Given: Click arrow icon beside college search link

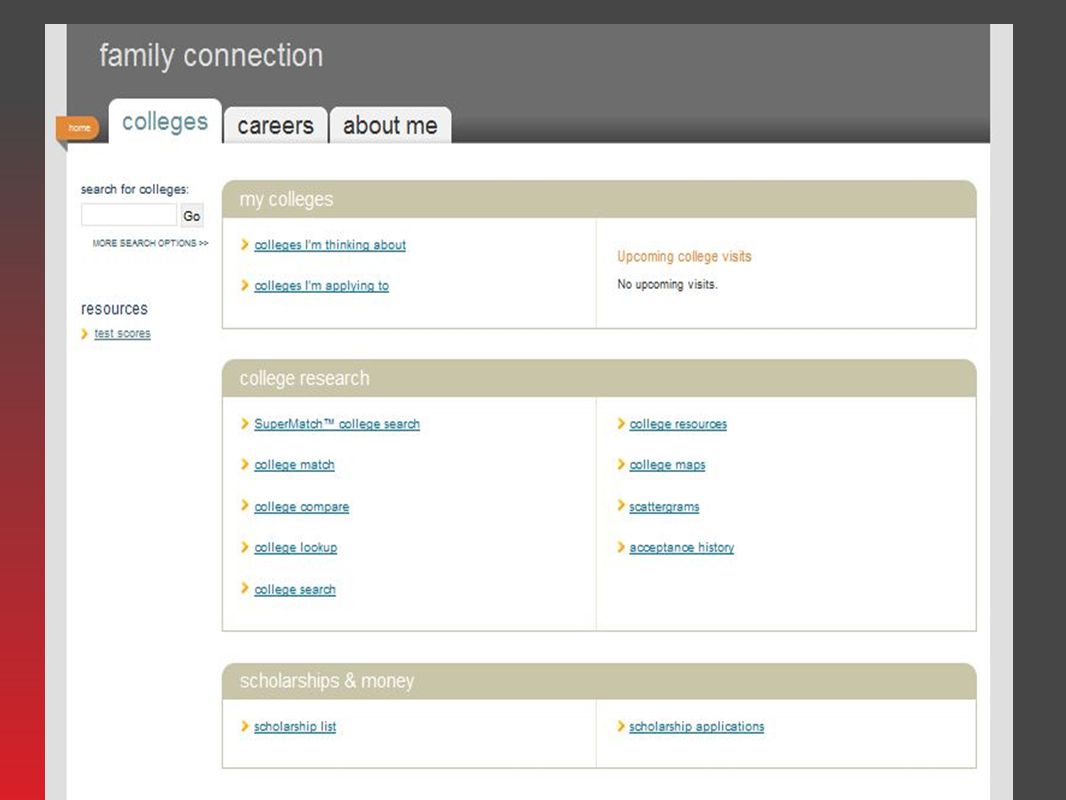Looking at the screenshot, I should click(245, 588).
